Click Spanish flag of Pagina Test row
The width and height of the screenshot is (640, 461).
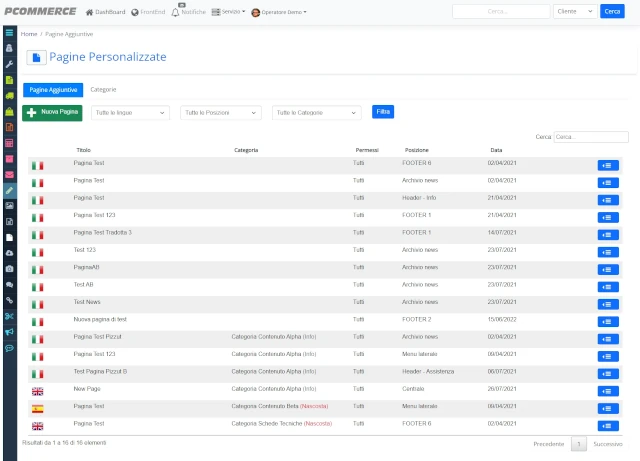click(x=38, y=409)
